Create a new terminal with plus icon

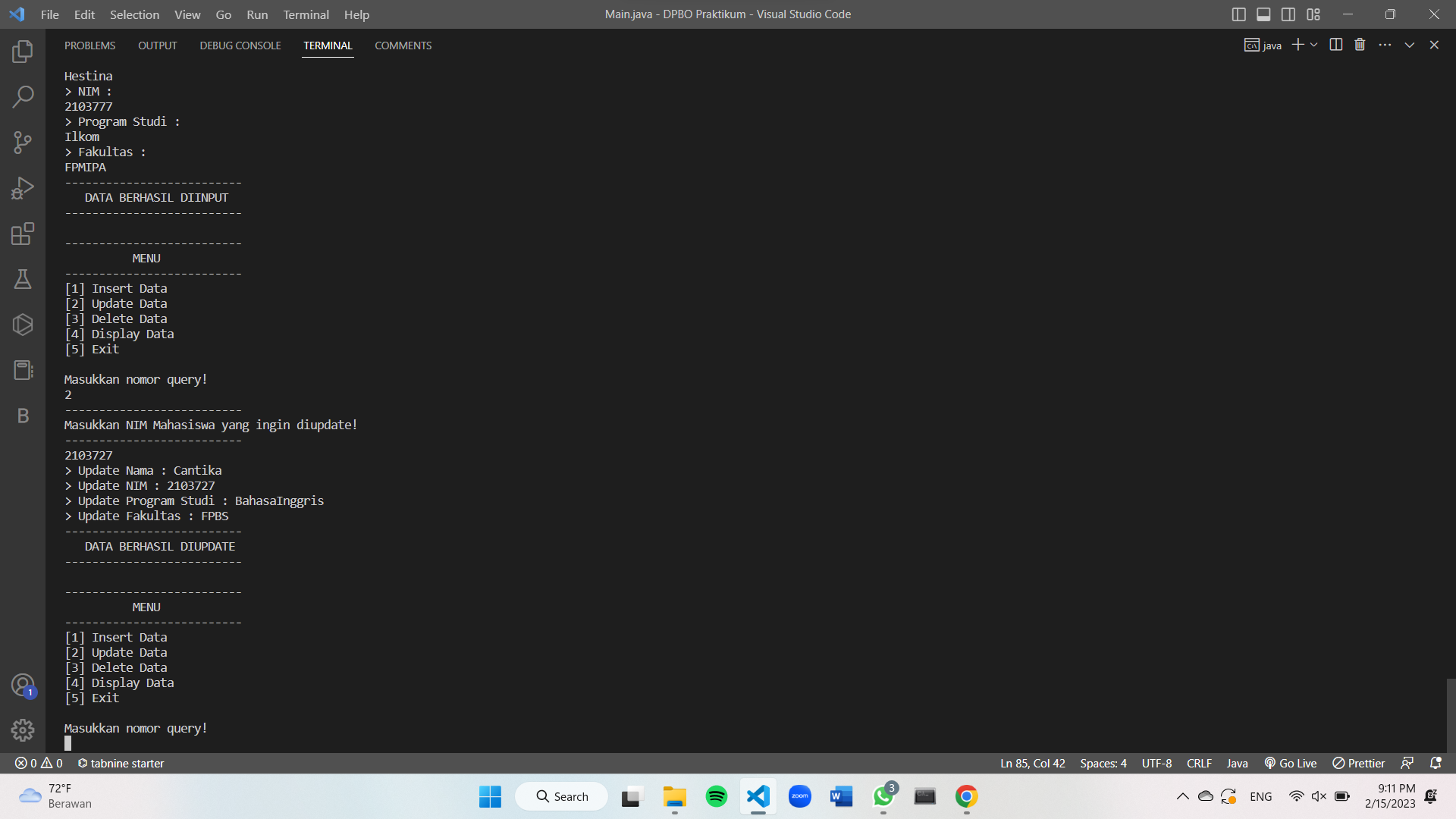(x=1298, y=45)
